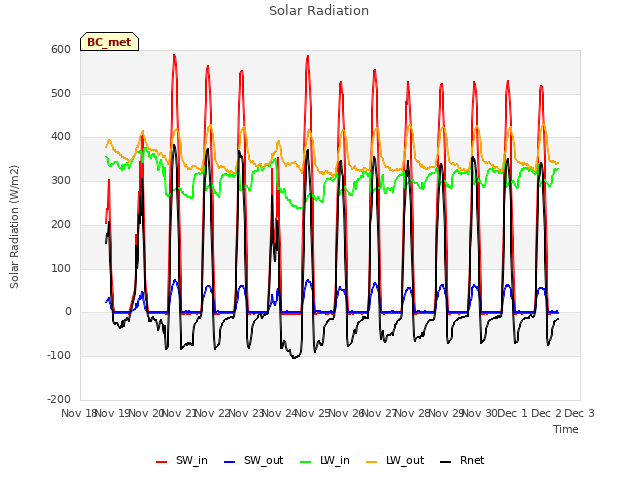
Task: Click the -200 y-axis tick label
Action: tap(59, 399)
